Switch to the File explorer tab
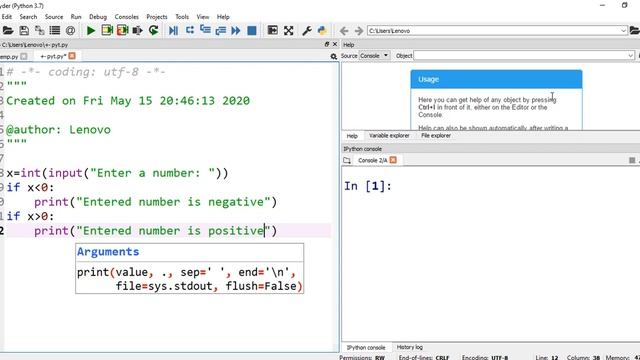This screenshot has width=640, height=360. (x=436, y=136)
